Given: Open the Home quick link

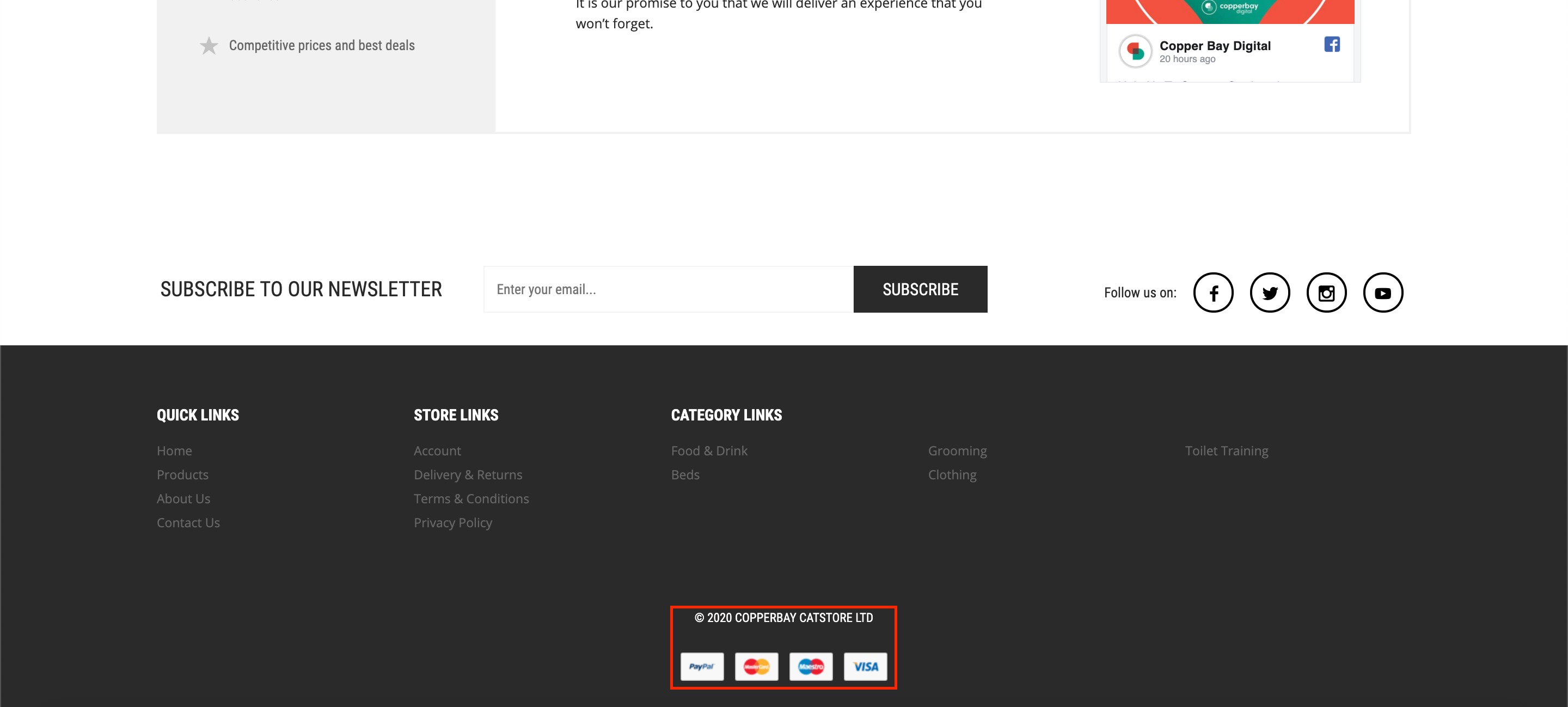Looking at the screenshot, I should [x=174, y=450].
